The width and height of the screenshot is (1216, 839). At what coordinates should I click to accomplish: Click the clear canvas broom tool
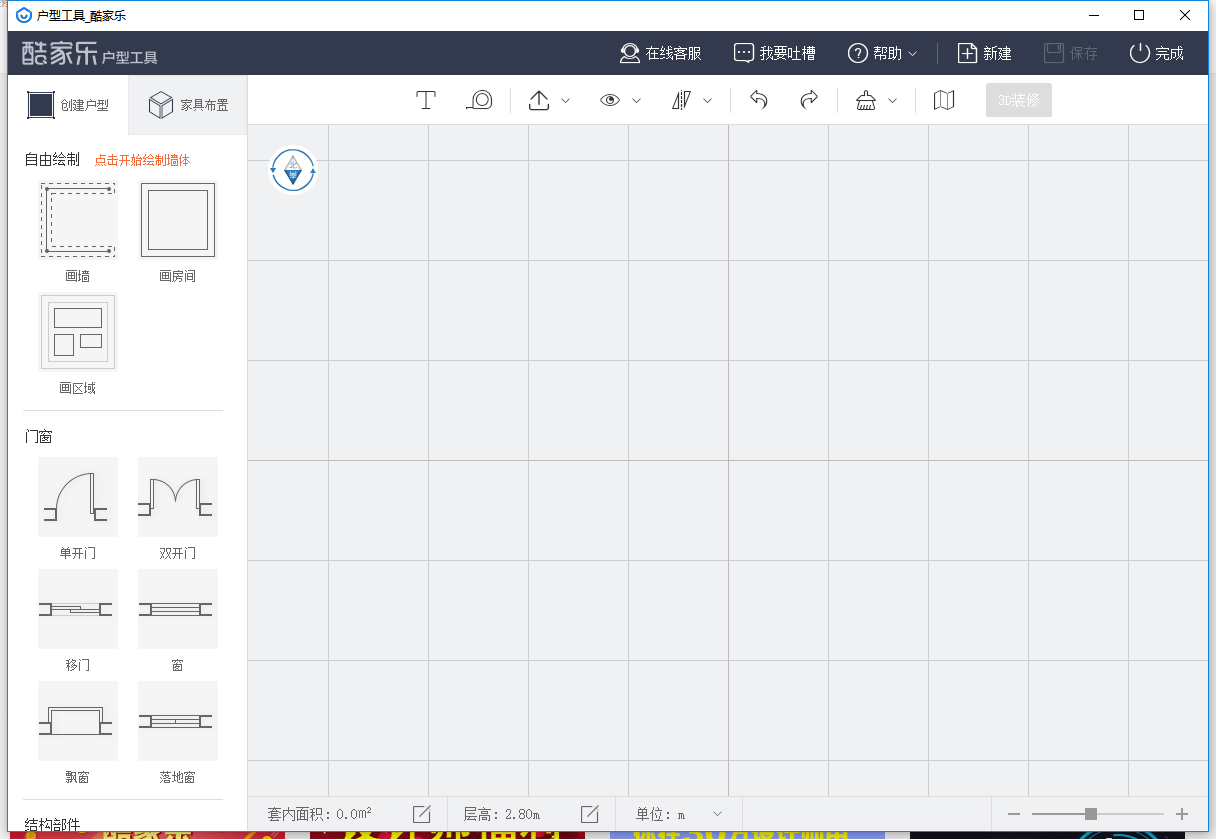coord(868,100)
